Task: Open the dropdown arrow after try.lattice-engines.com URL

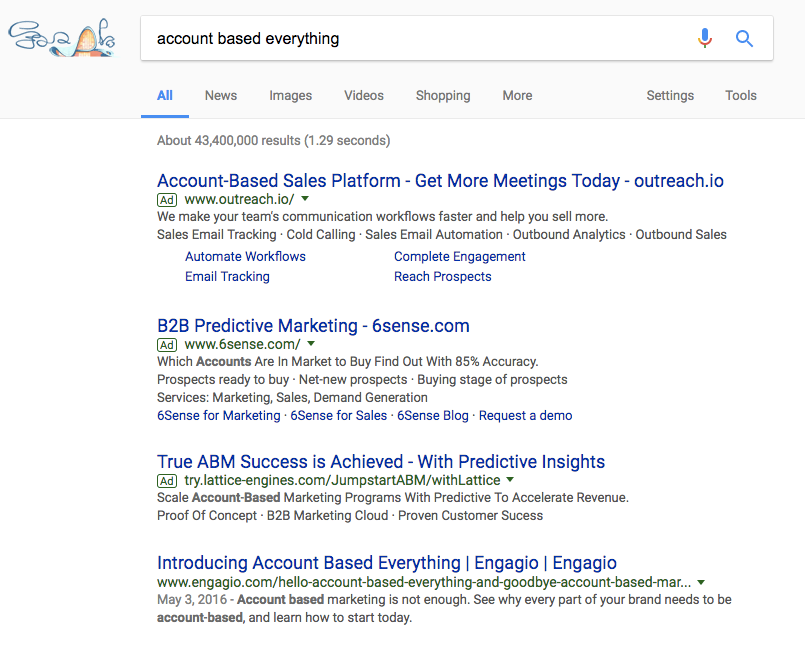Action: click(x=510, y=479)
